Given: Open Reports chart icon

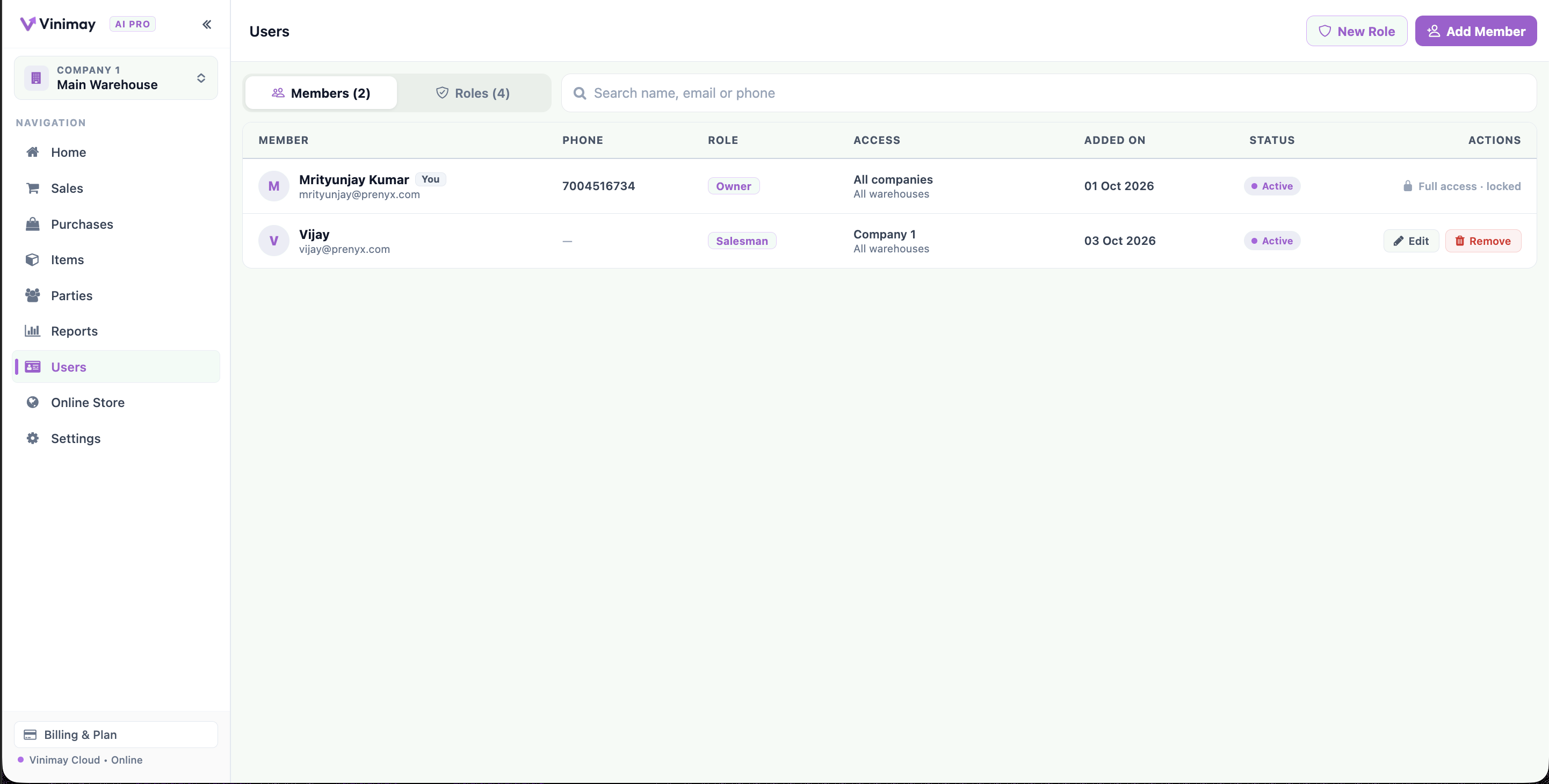Looking at the screenshot, I should tap(32, 331).
